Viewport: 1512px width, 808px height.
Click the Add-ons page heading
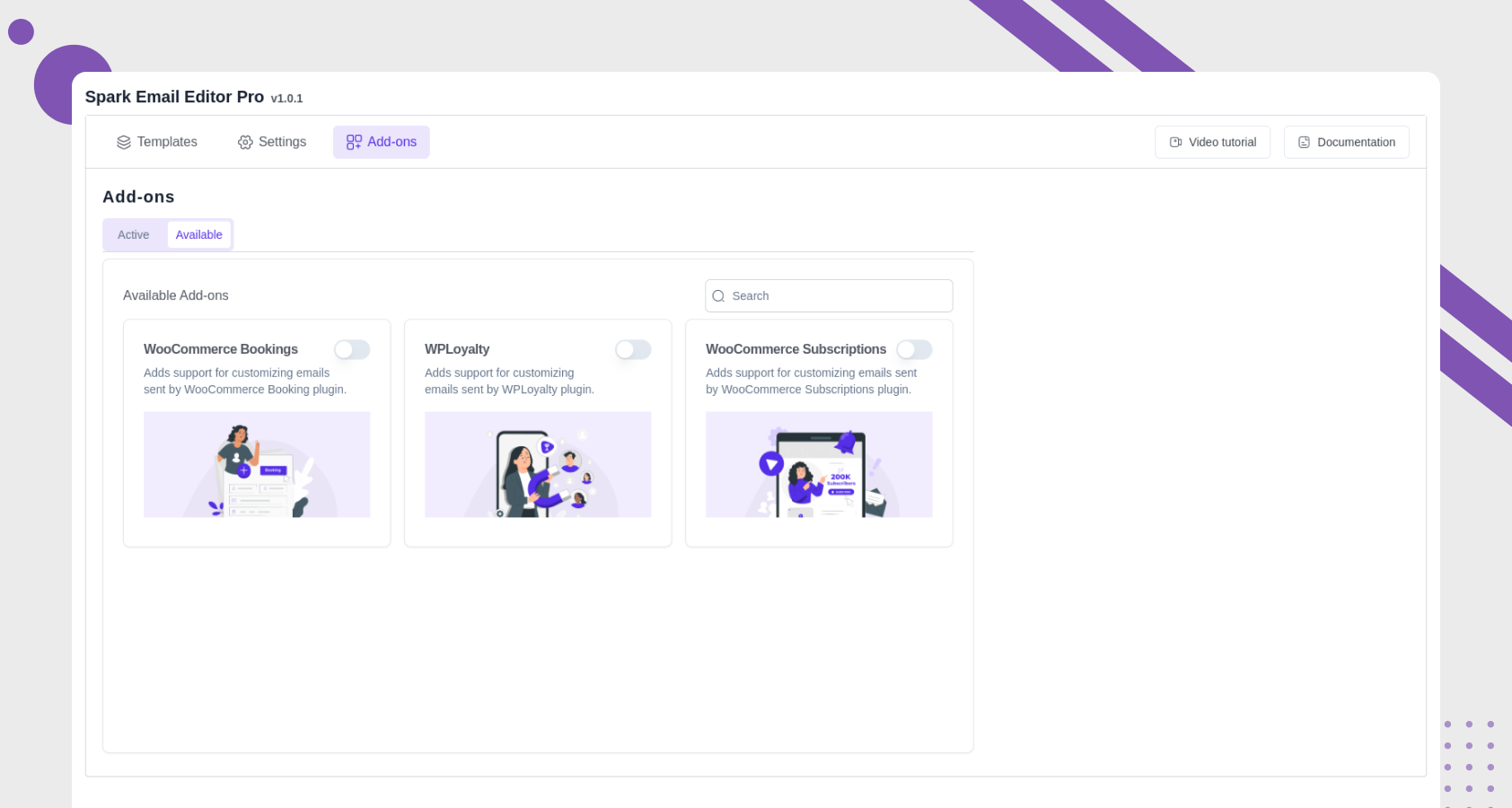pos(138,197)
